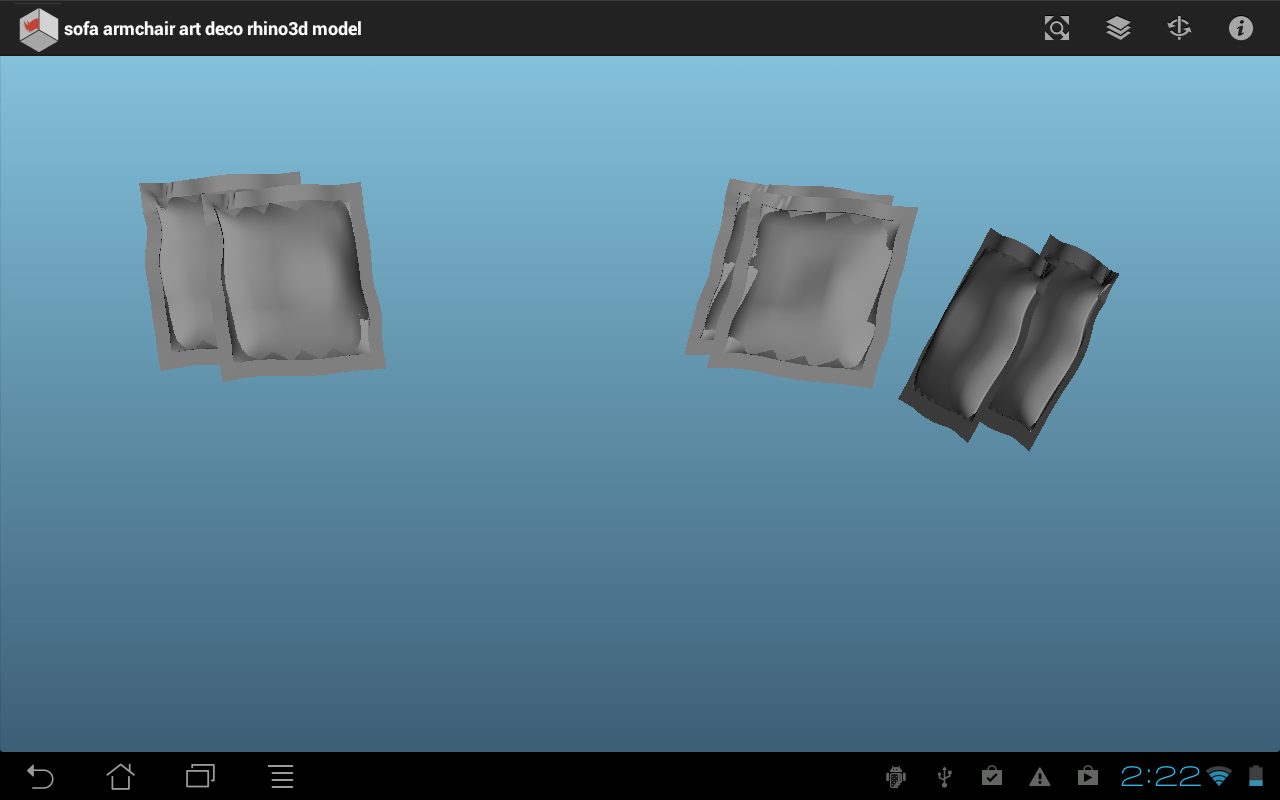
Task: Tap the USB connection status icon
Action: (x=944, y=776)
